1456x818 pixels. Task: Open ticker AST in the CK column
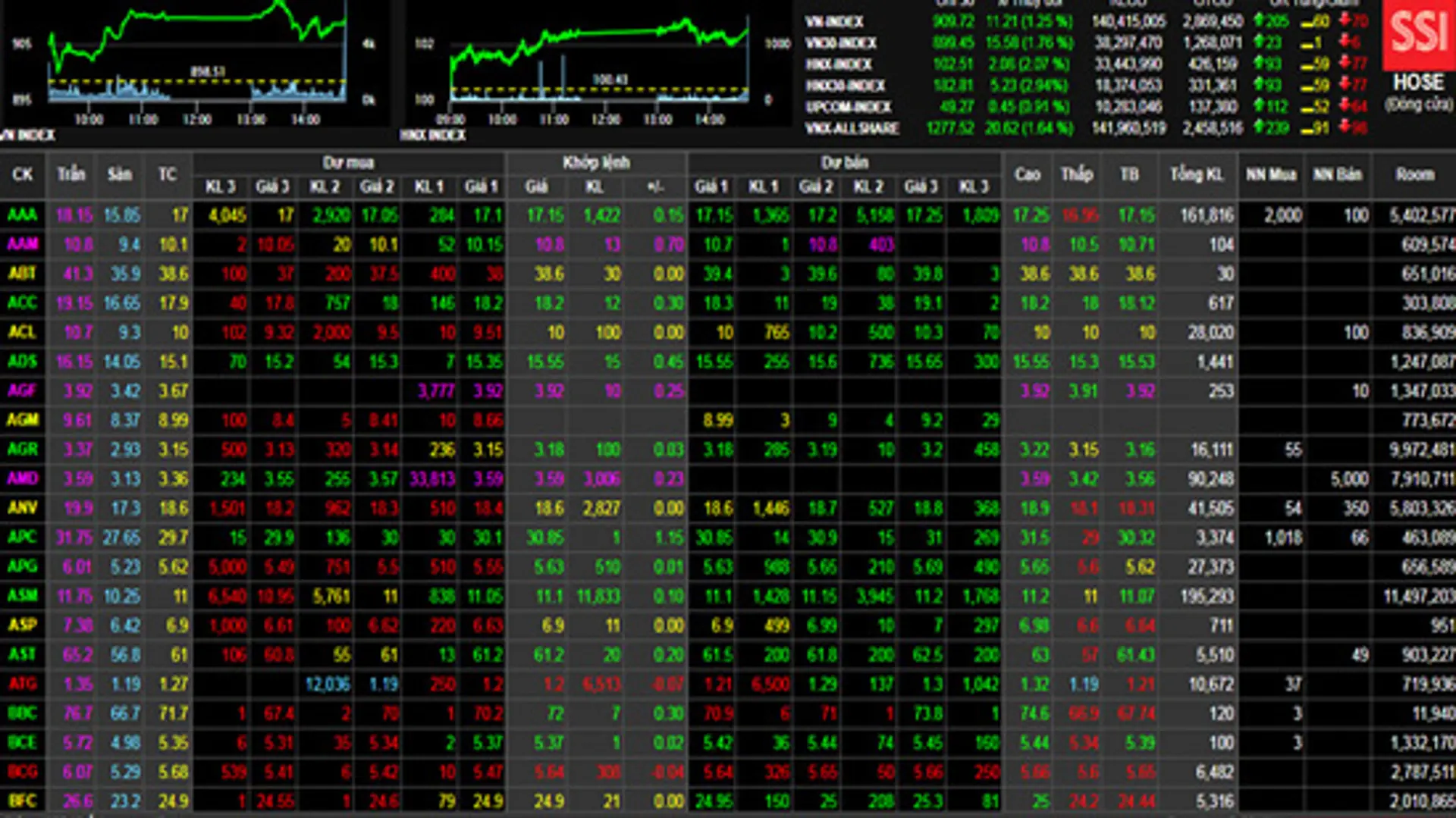[x=23, y=653]
